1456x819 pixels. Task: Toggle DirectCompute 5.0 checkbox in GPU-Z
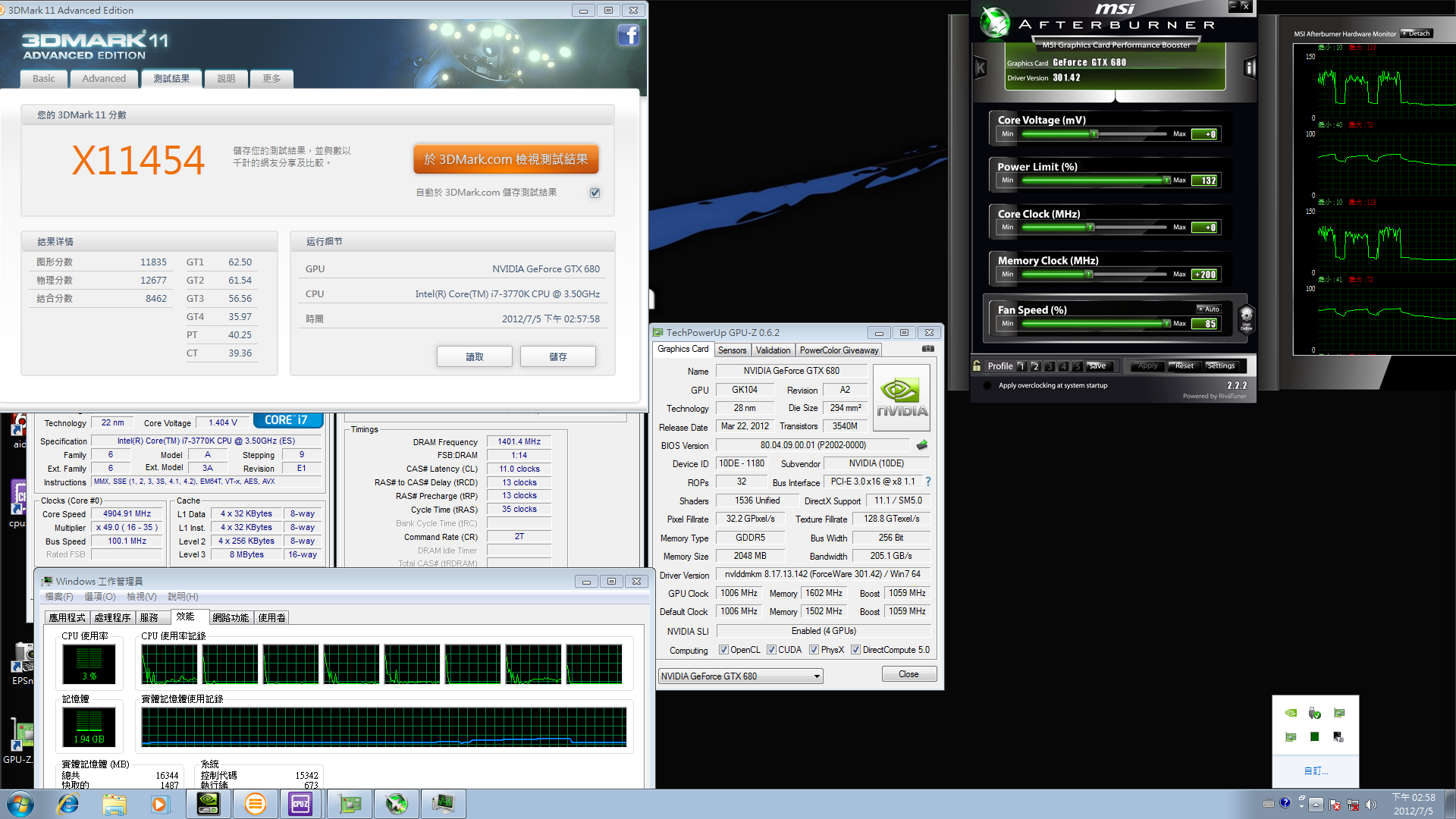855,650
